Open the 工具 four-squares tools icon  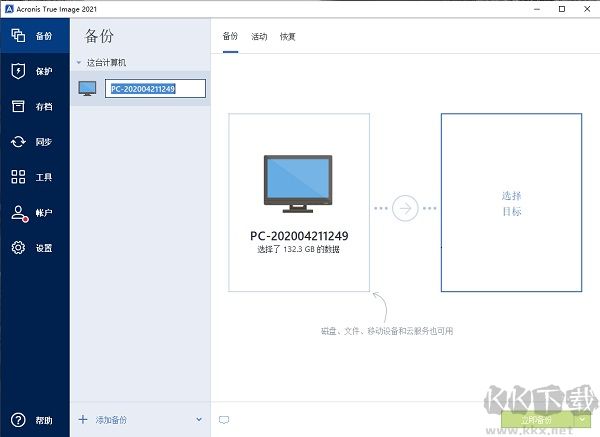tap(18, 177)
